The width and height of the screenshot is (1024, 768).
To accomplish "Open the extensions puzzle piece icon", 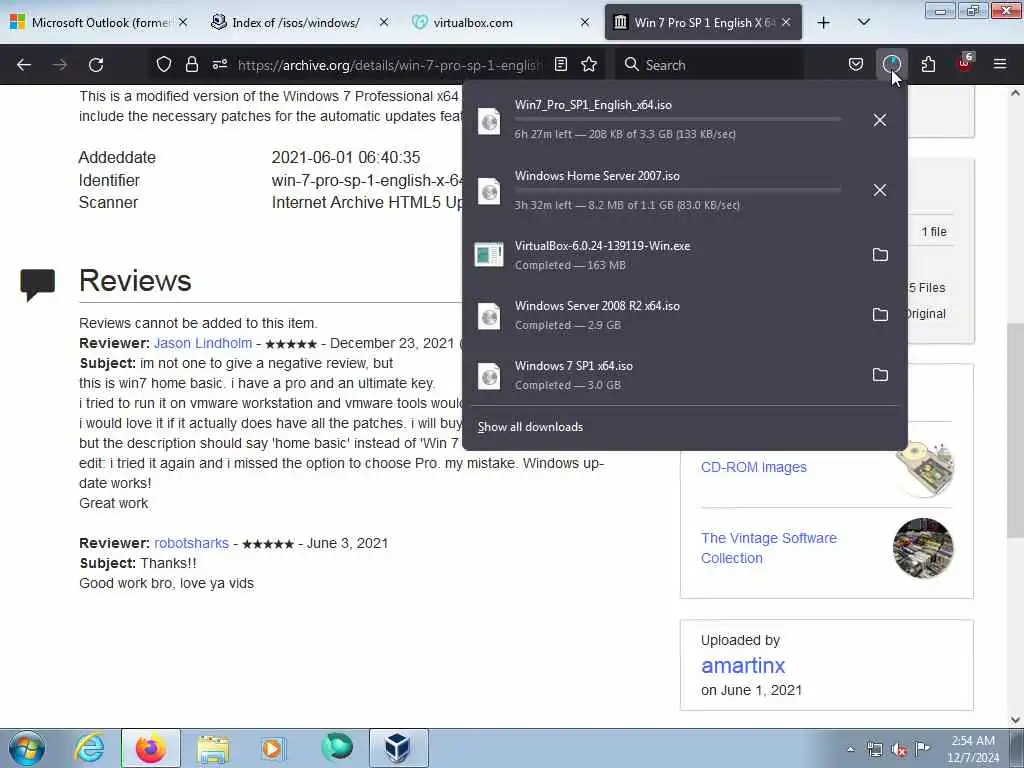I will coord(928,64).
